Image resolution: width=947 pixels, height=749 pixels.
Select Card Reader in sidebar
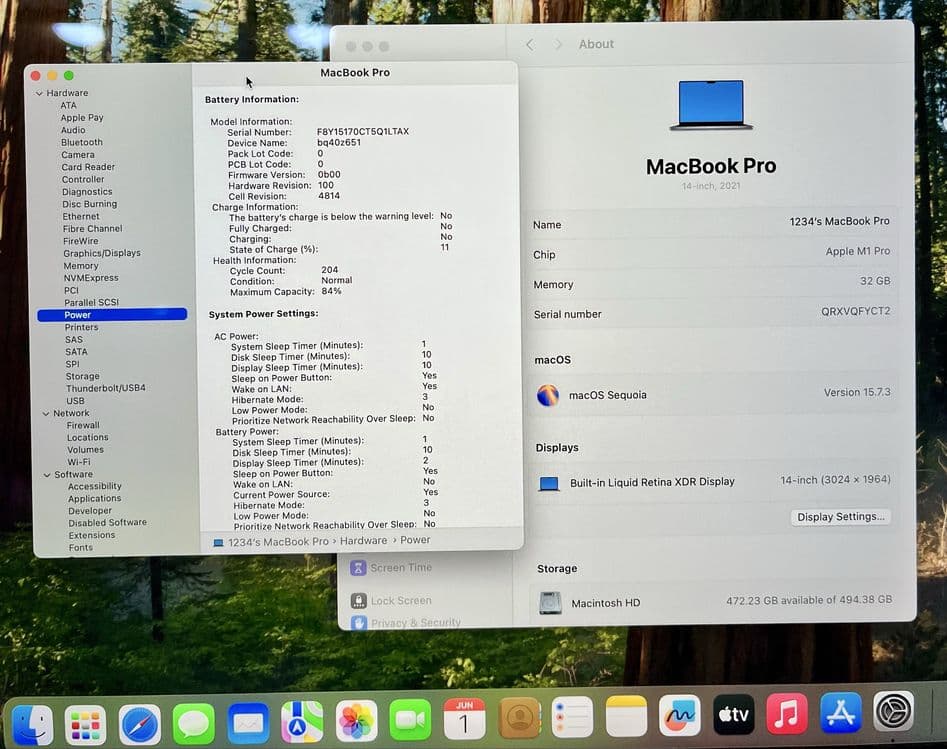click(88, 167)
